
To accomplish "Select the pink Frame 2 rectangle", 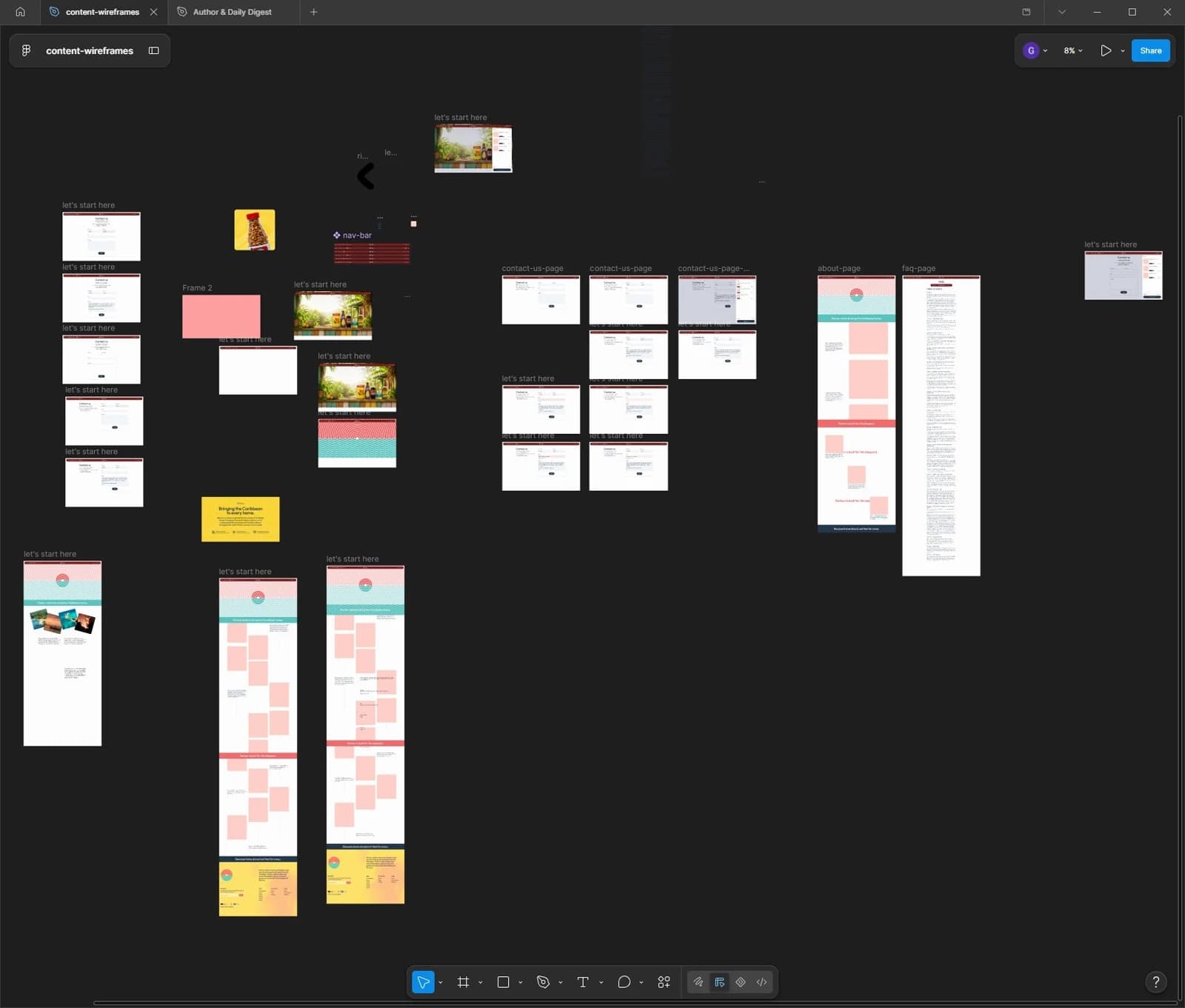I will 221,316.
